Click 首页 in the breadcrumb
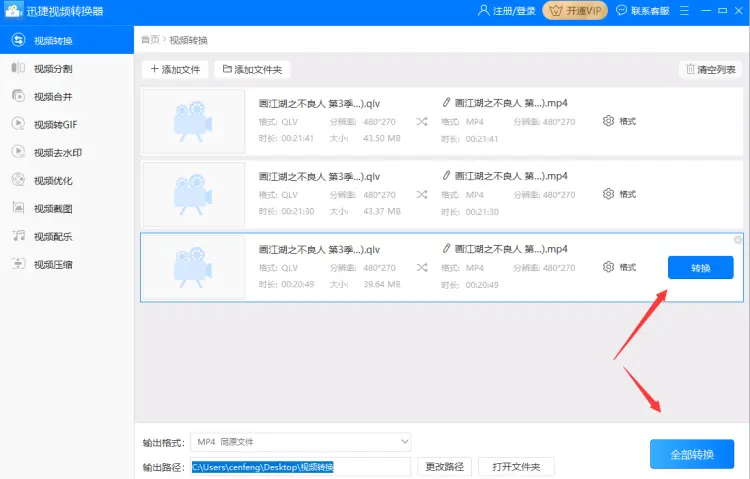The height and width of the screenshot is (479, 750). pyautogui.click(x=150, y=40)
